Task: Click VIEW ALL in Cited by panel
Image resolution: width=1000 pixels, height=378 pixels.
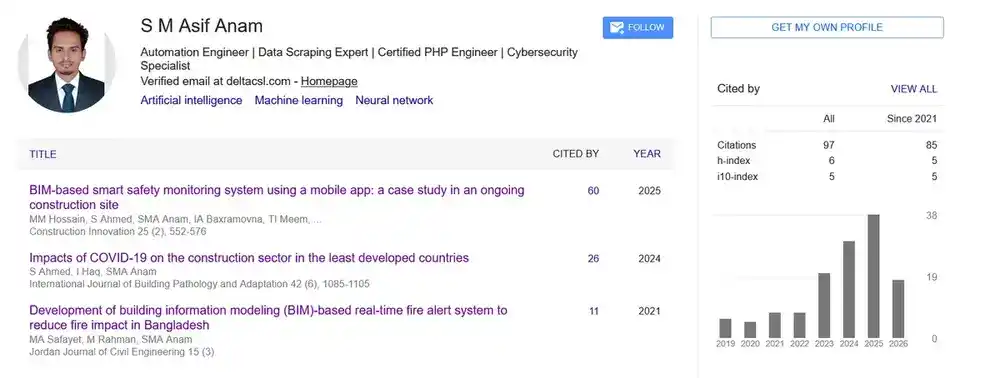Action: [914, 89]
